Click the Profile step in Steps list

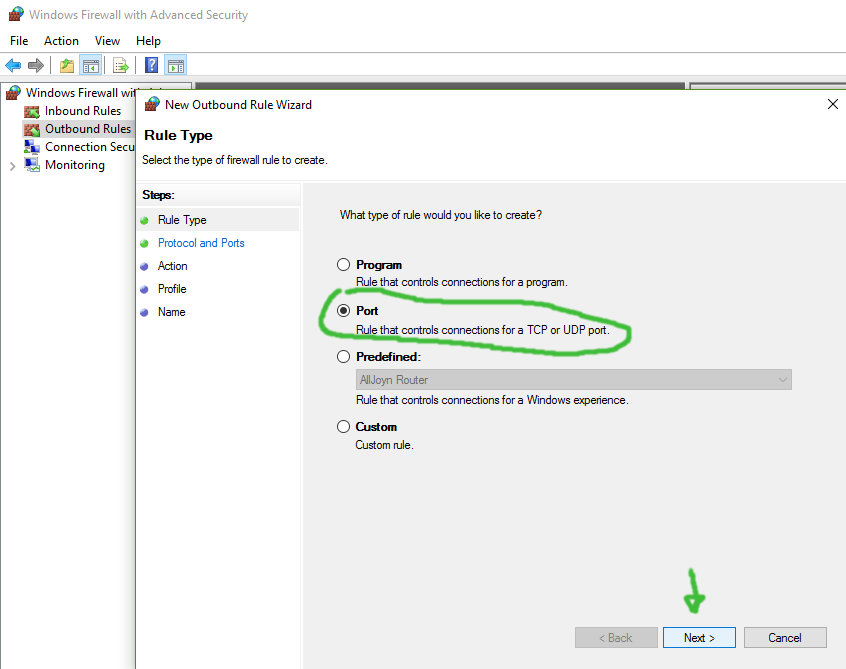(x=172, y=289)
